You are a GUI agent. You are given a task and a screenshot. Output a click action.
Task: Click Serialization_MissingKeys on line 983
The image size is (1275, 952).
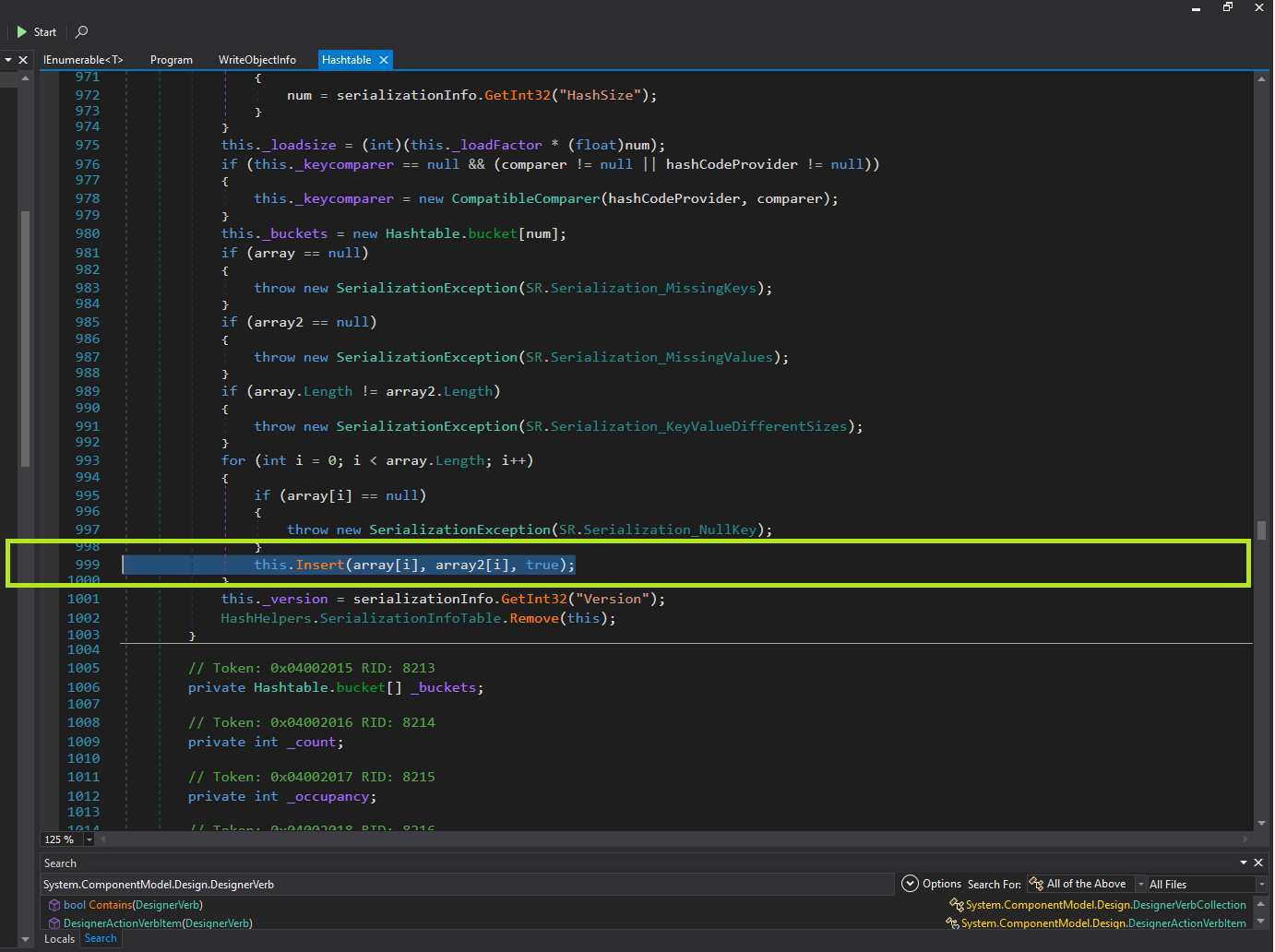click(x=653, y=288)
